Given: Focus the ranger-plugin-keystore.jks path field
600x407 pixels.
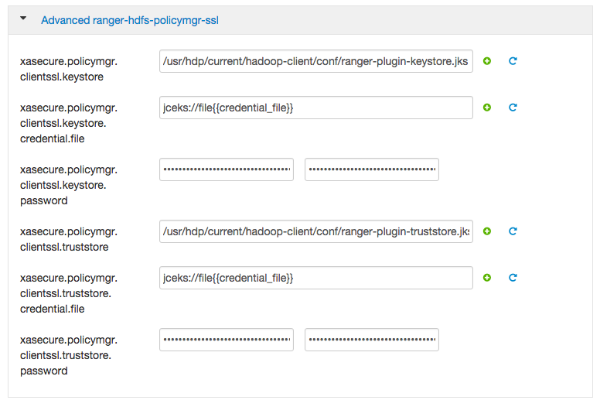Looking at the screenshot, I should (x=315, y=61).
